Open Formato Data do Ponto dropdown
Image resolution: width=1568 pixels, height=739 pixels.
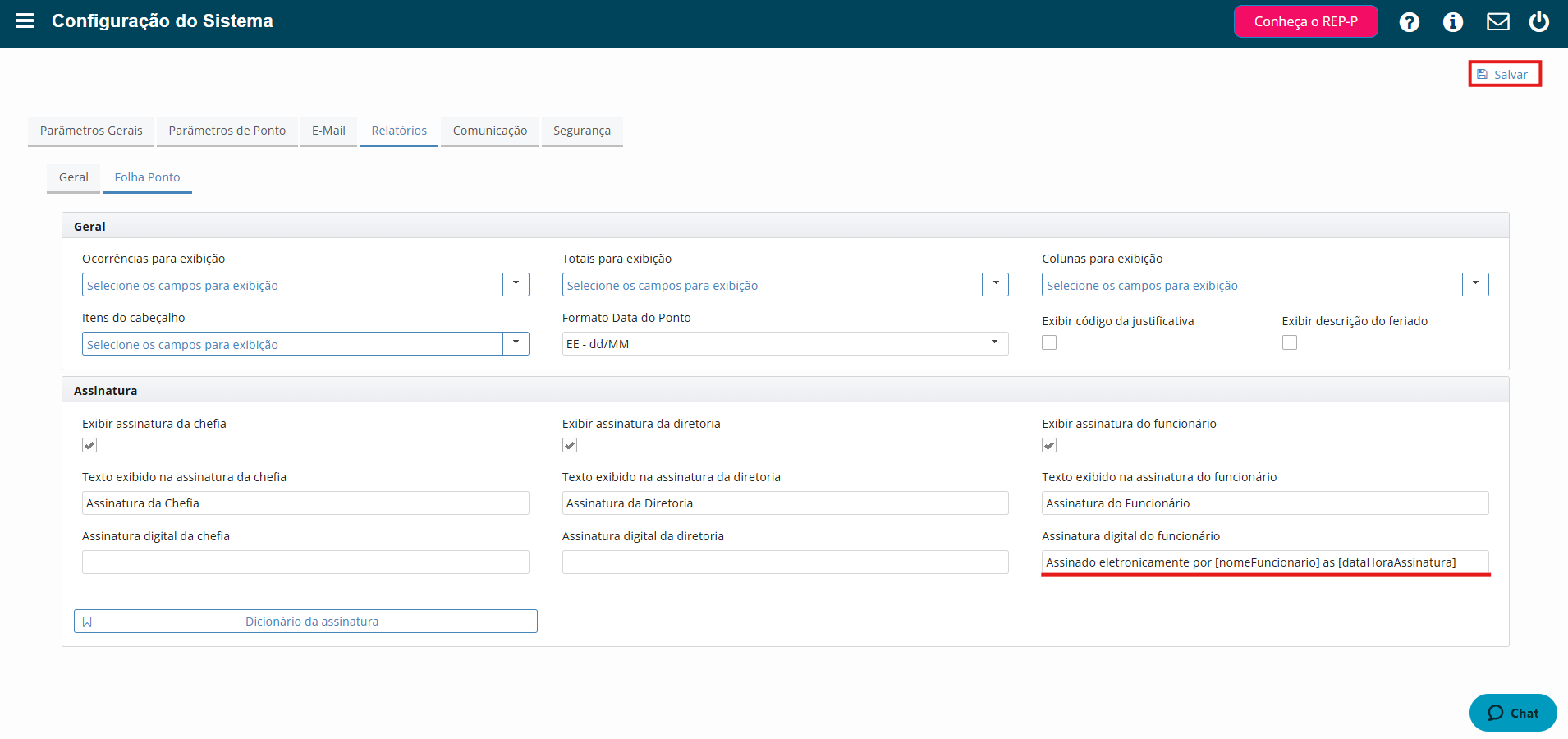click(785, 343)
